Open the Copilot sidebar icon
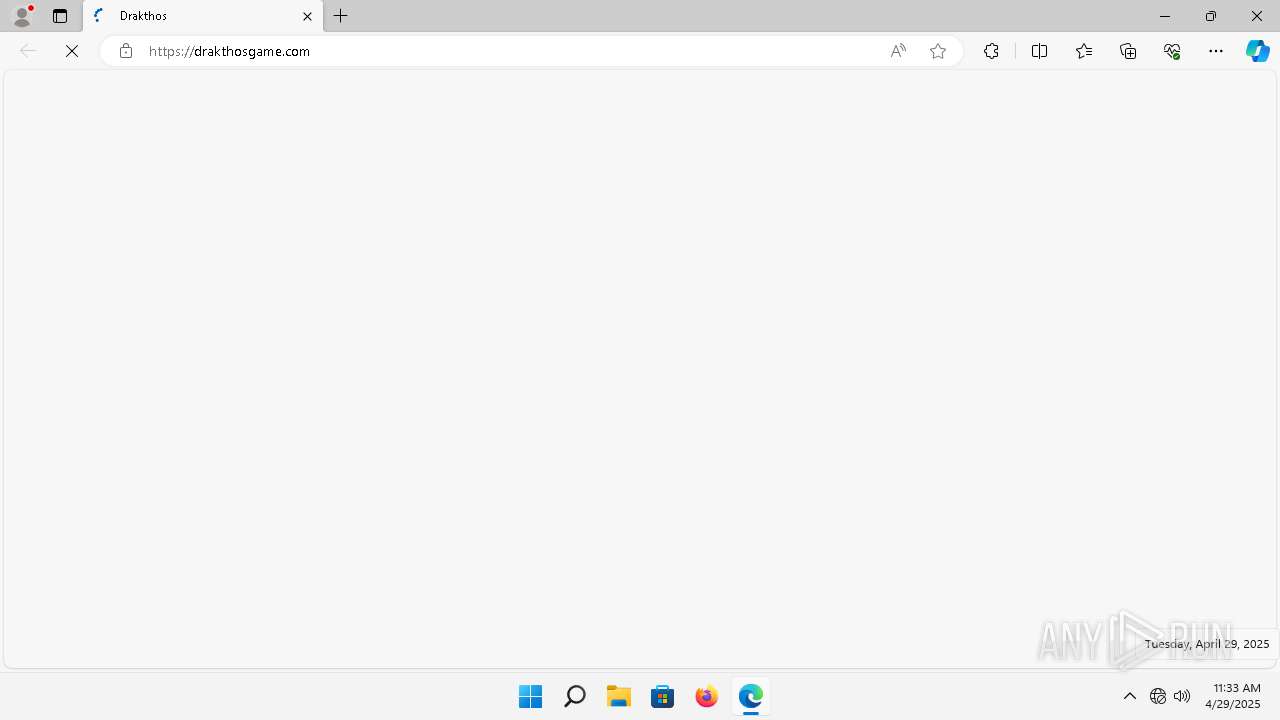This screenshot has height=720, width=1280. coord(1258,51)
